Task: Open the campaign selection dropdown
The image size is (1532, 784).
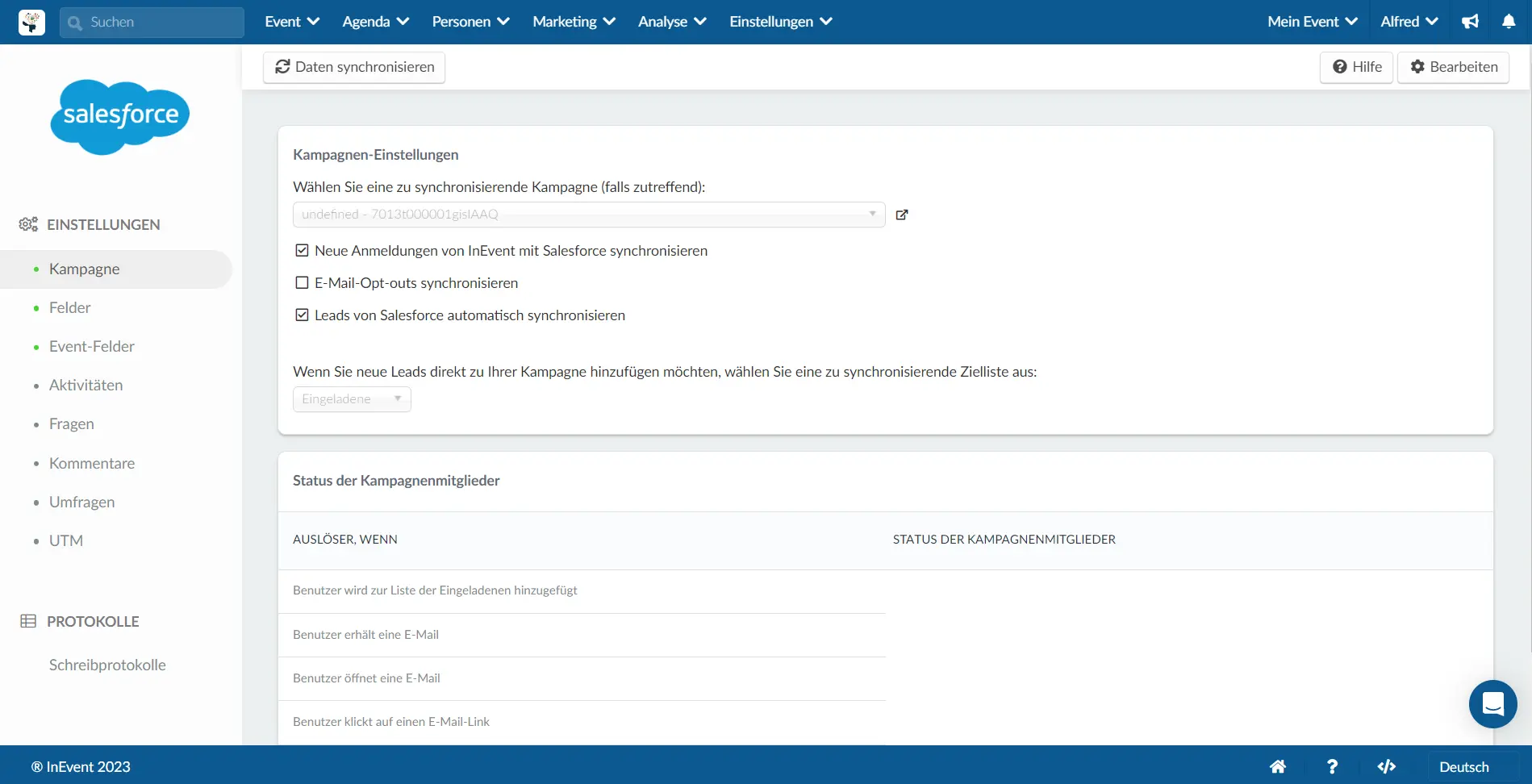Action: click(589, 215)
